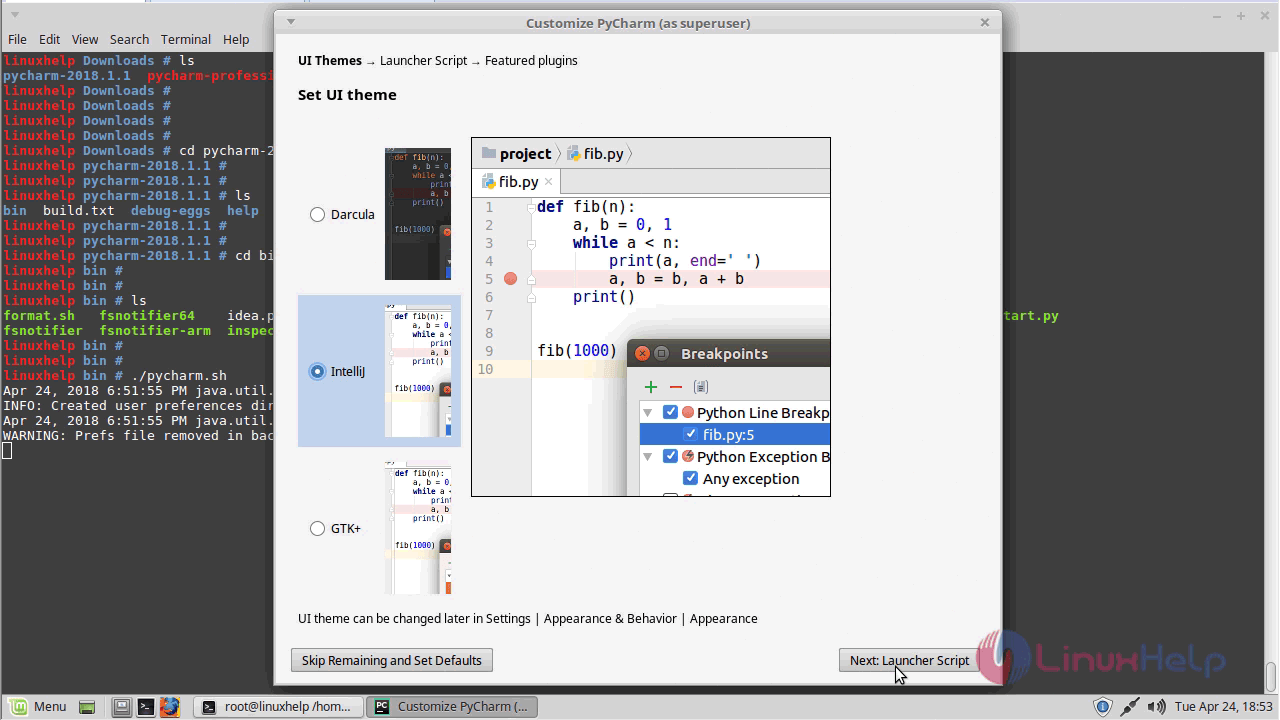The height and width of the screenshot is (720, 1280).
Task: Click the green Show Desktop panel icon
Action: pos(87,706)
